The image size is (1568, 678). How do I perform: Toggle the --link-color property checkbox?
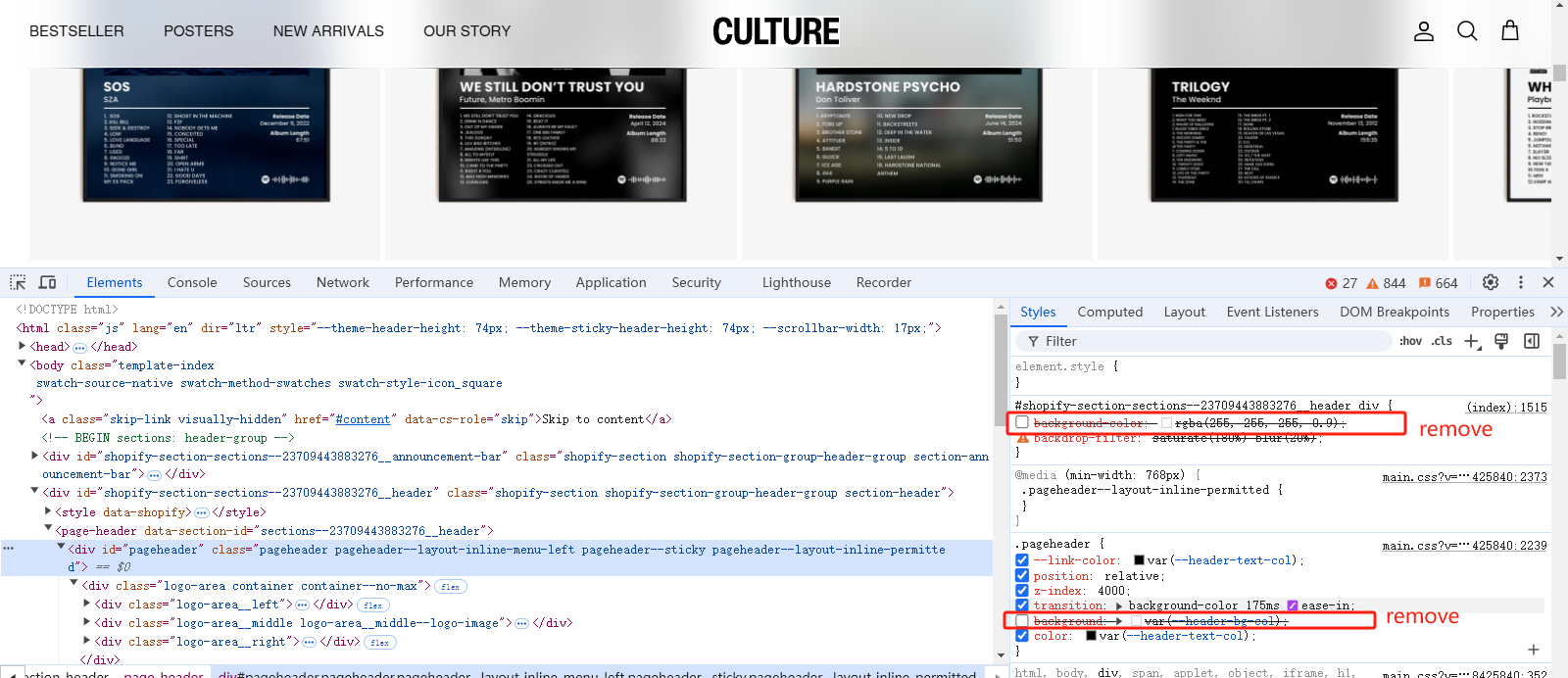(1022, 560)
